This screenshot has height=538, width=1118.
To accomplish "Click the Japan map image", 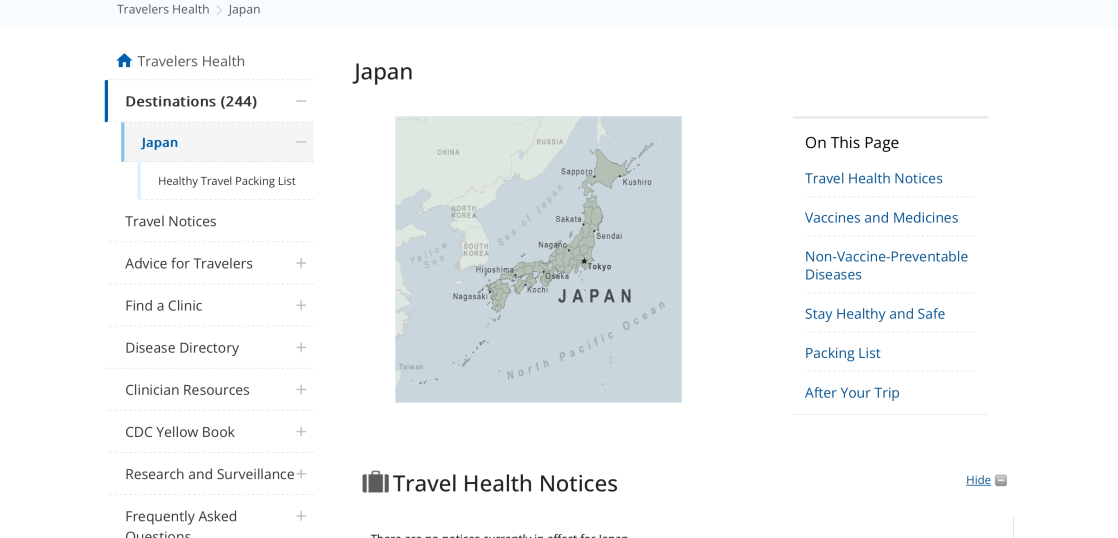I will click(x=538, y=259).
